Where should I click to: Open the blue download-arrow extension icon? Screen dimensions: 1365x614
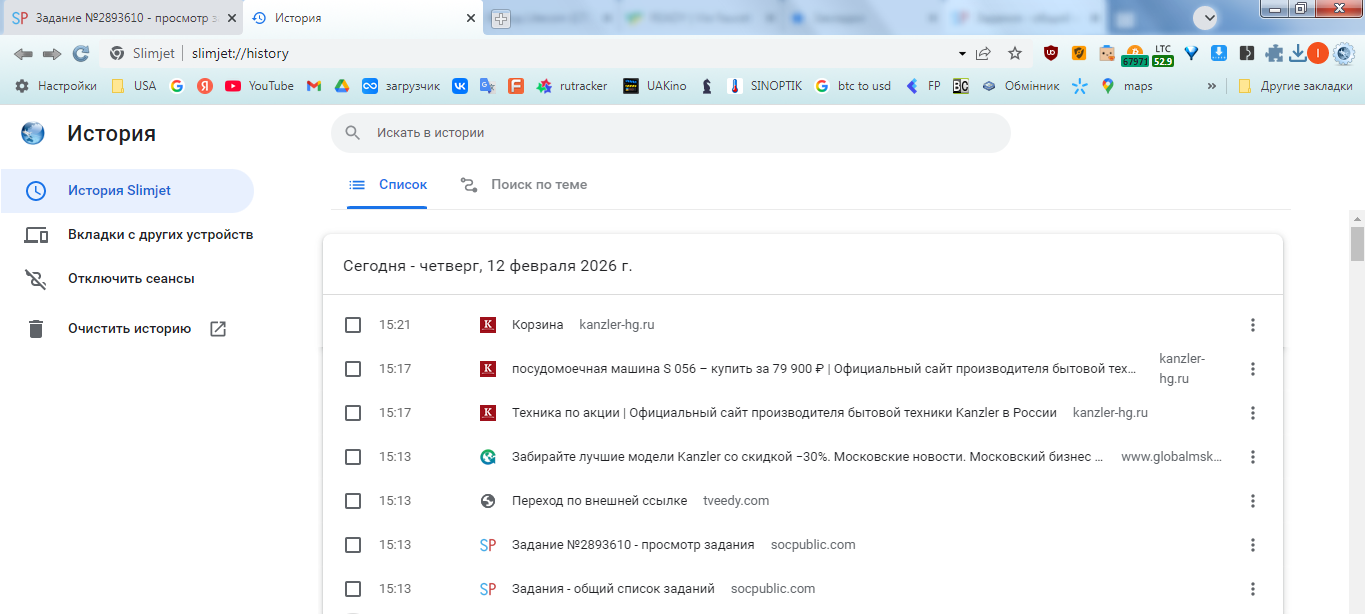[1219, 53]
